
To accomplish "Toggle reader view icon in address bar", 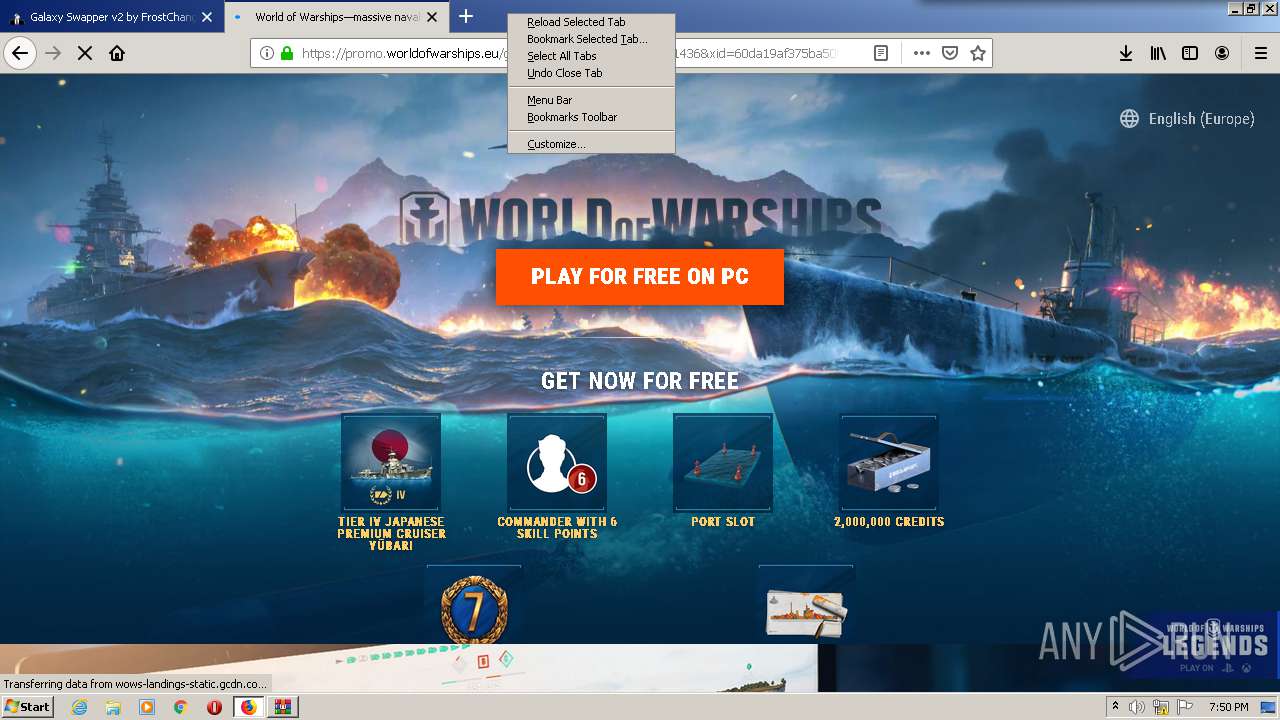I will pyautogui.click(x=881, y=53).
